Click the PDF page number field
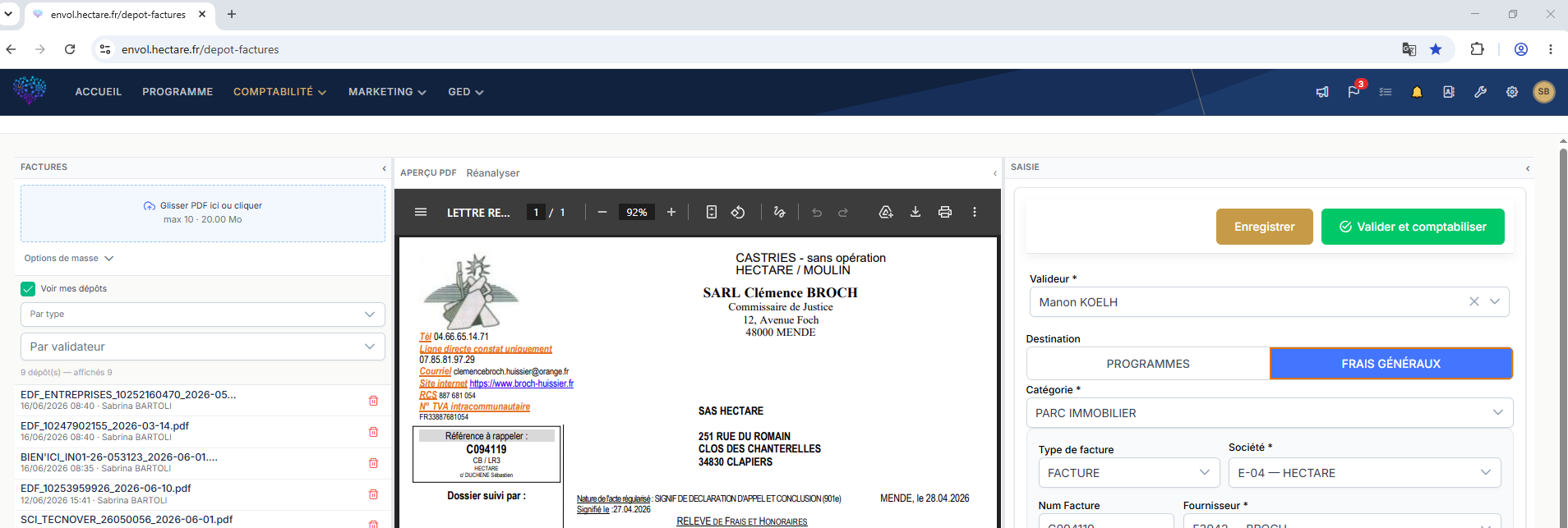The width and height of the screenshot is (1568, 528). coord(536,212)
